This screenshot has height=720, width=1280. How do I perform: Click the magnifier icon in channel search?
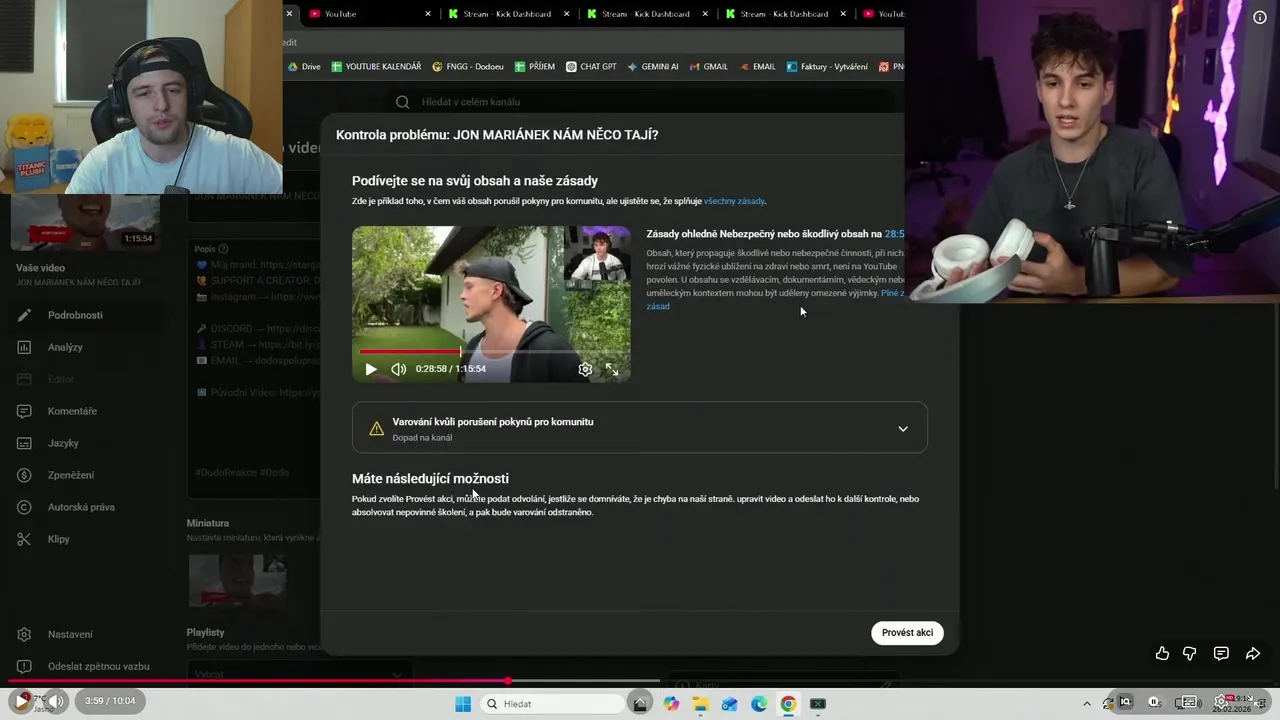click(x=402, y=102)
